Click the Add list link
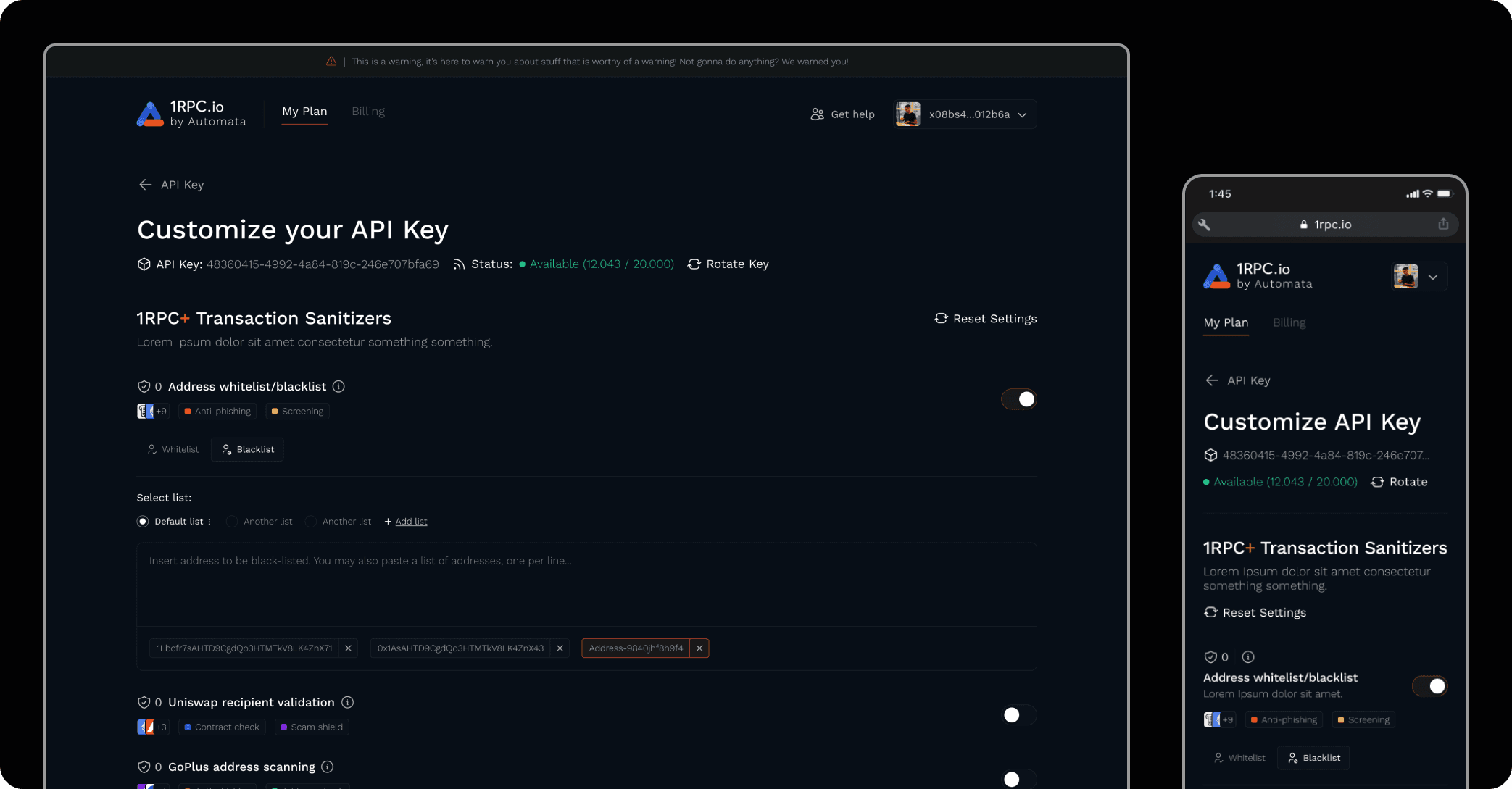 click(x=411, y=522)
